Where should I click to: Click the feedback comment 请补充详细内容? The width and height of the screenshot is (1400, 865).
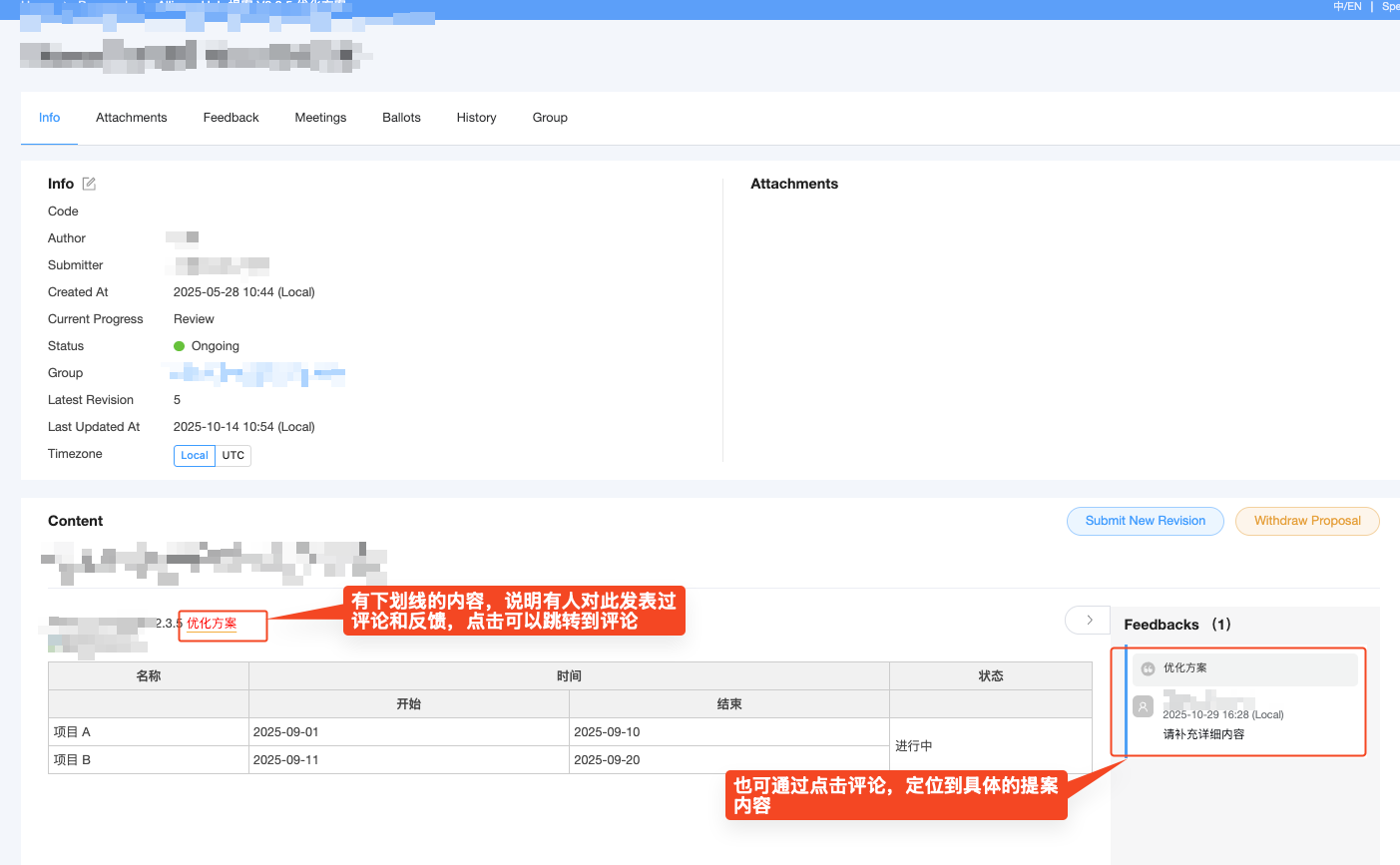(x=1203, y=734)
